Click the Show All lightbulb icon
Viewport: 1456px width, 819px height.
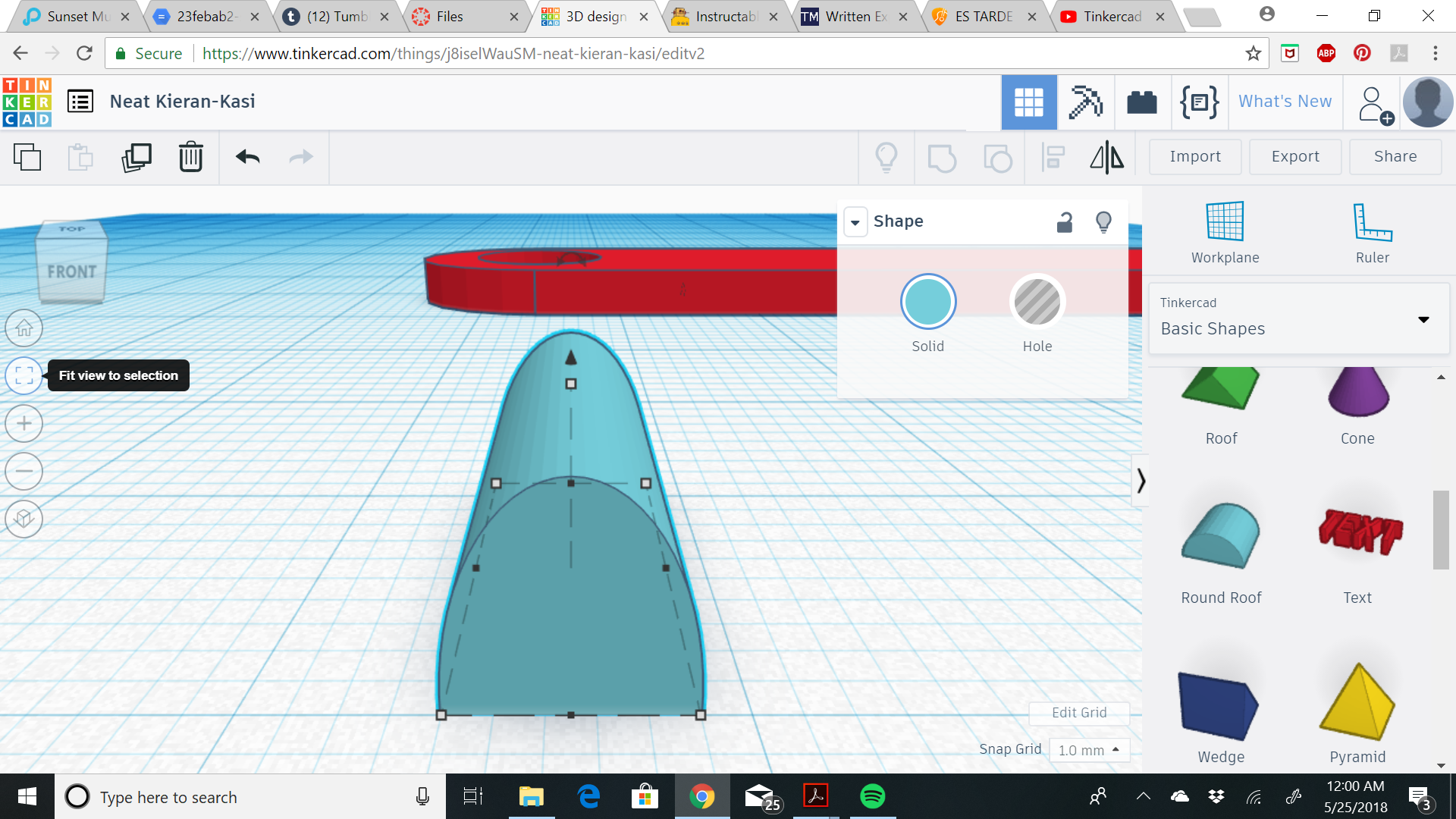[886, 158]
